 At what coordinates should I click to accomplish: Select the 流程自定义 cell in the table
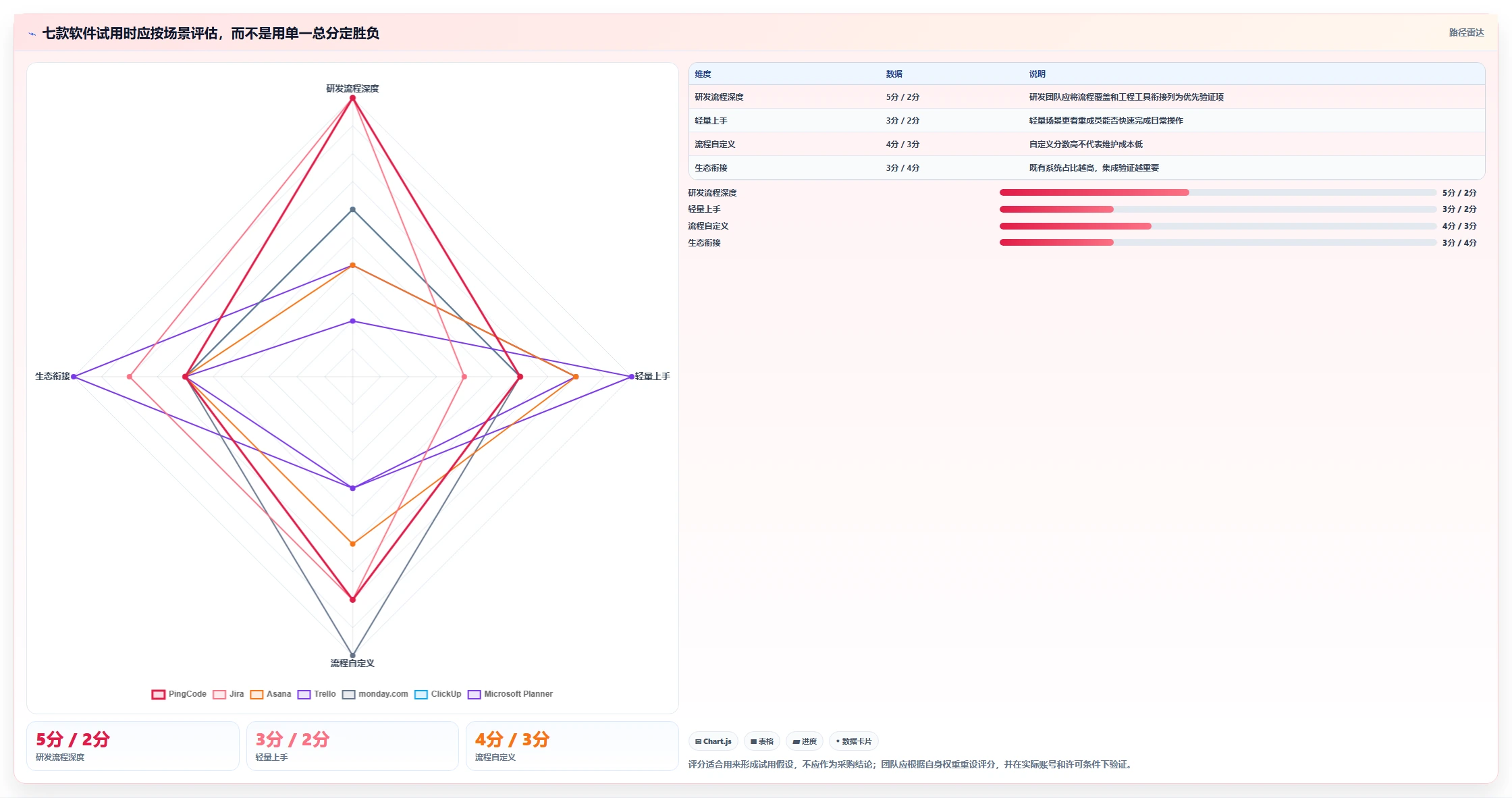[x=715, y=144]
